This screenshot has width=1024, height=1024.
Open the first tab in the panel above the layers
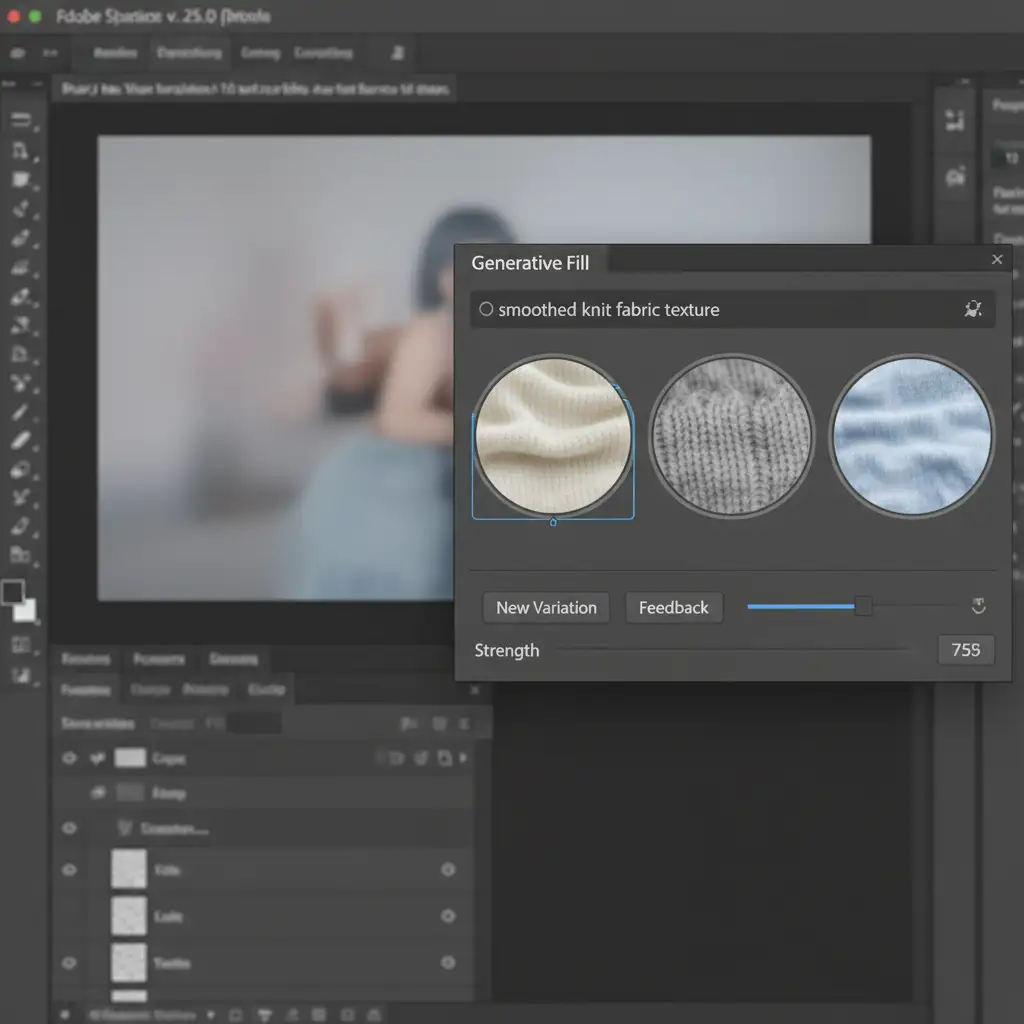(x=85, y=659)
